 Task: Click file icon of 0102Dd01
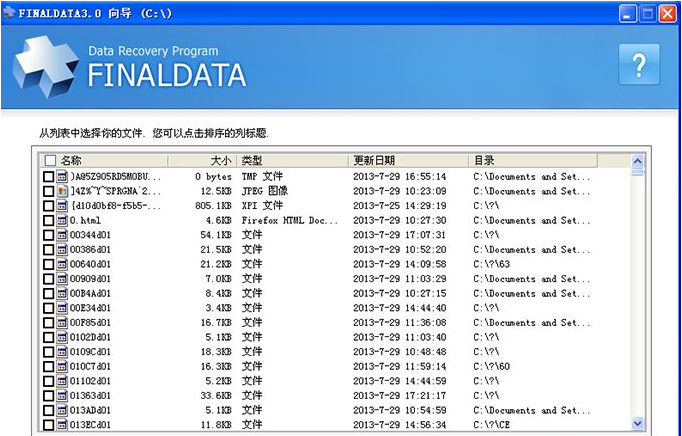pos(62,337)
